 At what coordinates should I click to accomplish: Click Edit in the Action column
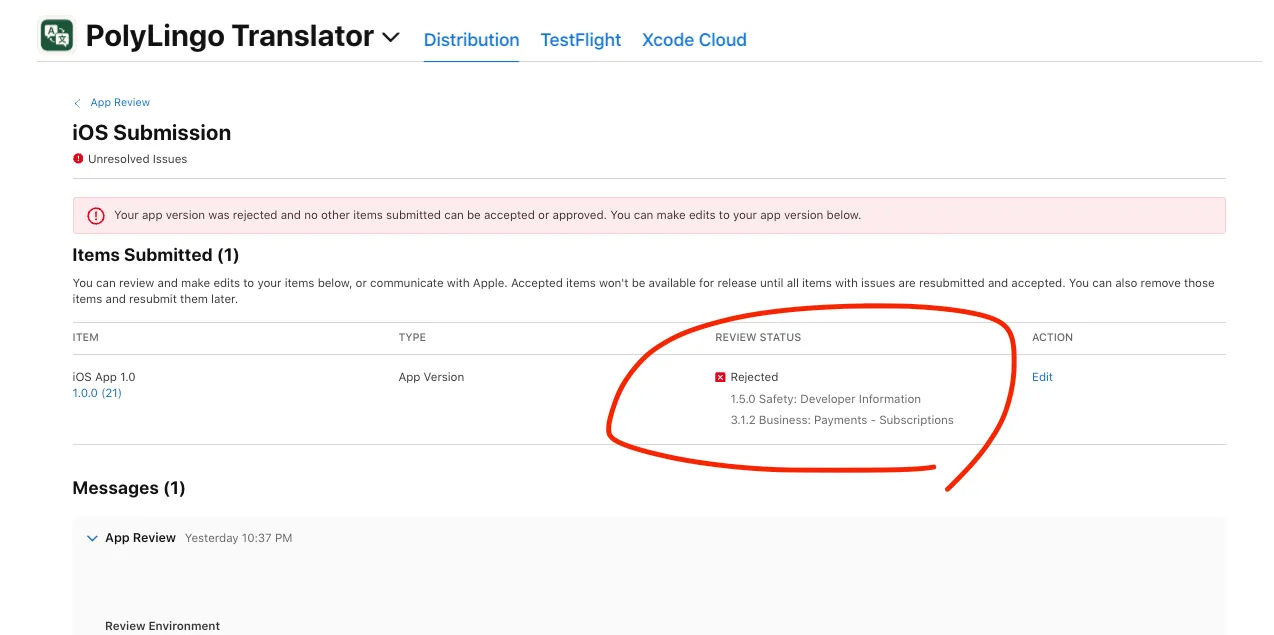pos(1042,377)
